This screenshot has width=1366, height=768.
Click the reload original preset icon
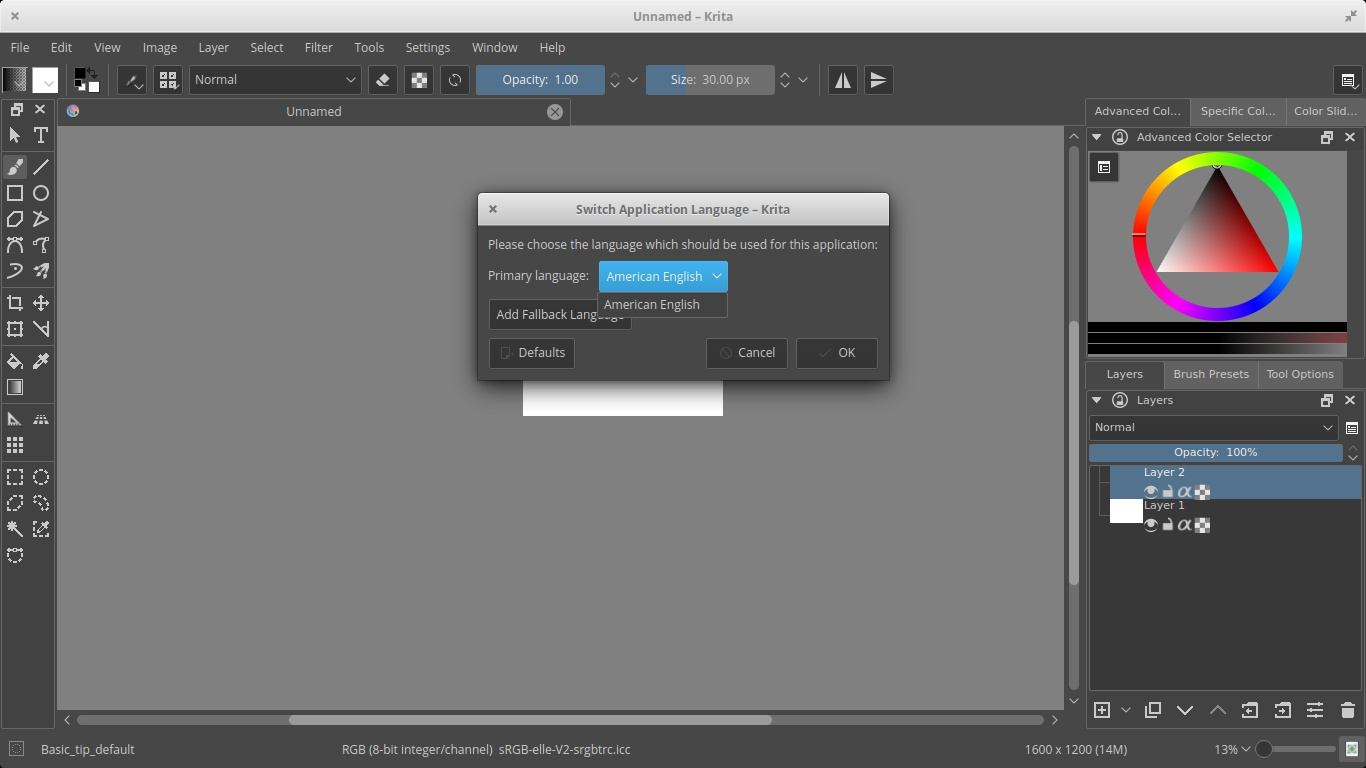pos(455,80)
